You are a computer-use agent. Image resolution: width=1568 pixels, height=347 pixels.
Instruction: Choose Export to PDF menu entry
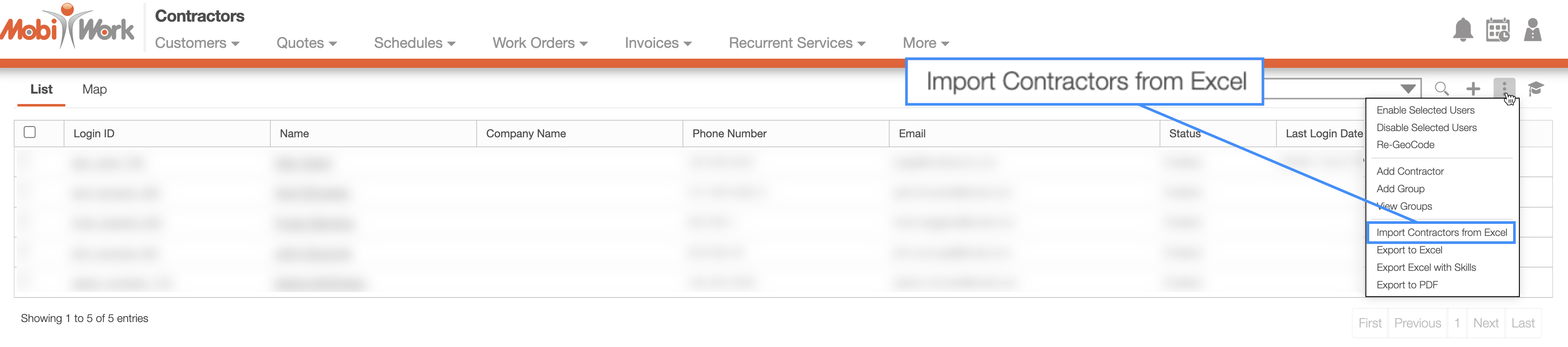tap(1407, 285)
